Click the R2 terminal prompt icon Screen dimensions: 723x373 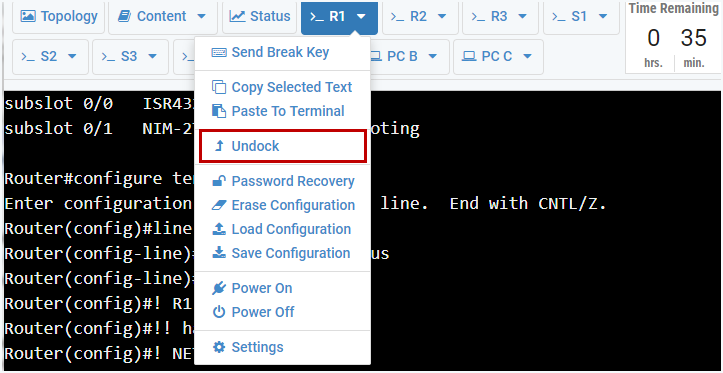[397, 17]
